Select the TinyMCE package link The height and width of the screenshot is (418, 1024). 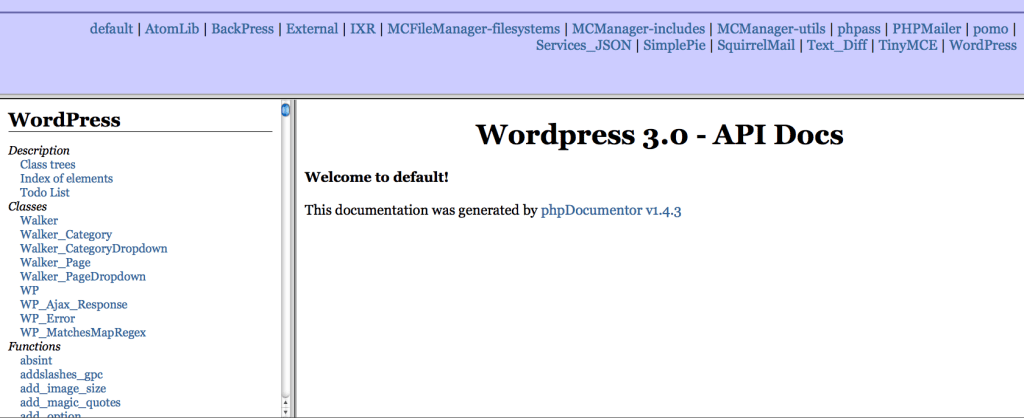[908, 45]
